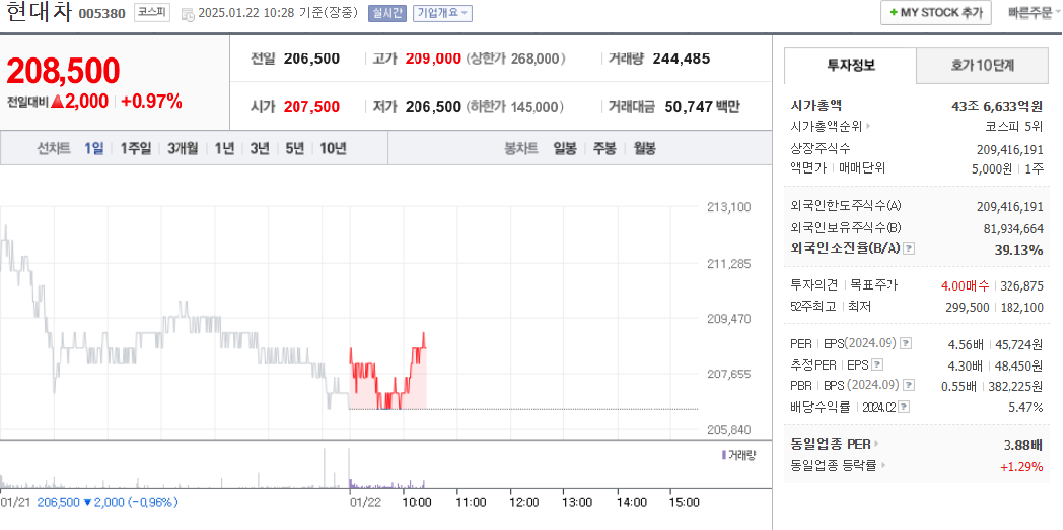
Task: Select 3개월 line chart period
Action: coord(183,148)
